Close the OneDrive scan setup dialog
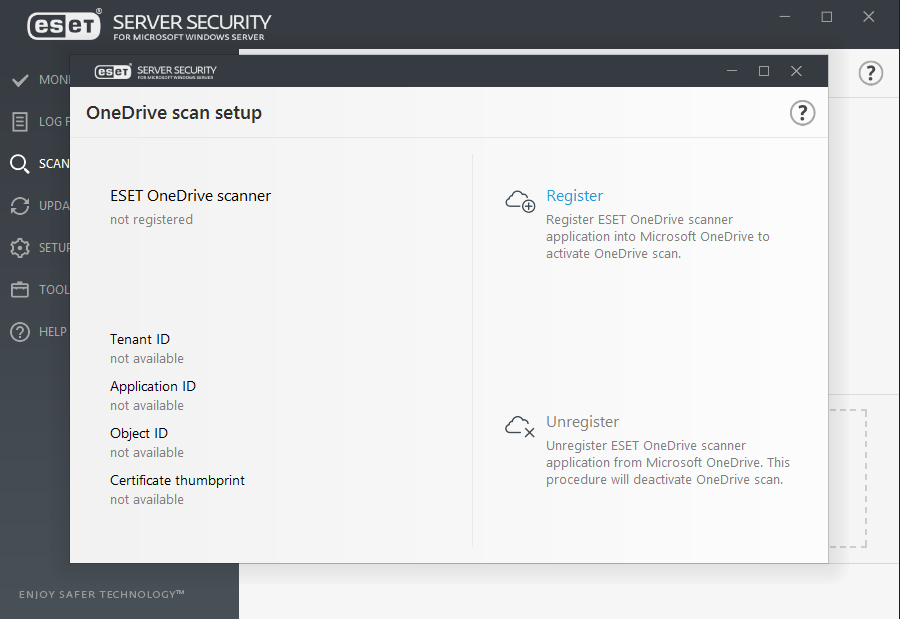Screen dimensions: 900x619 click(796, 71)
